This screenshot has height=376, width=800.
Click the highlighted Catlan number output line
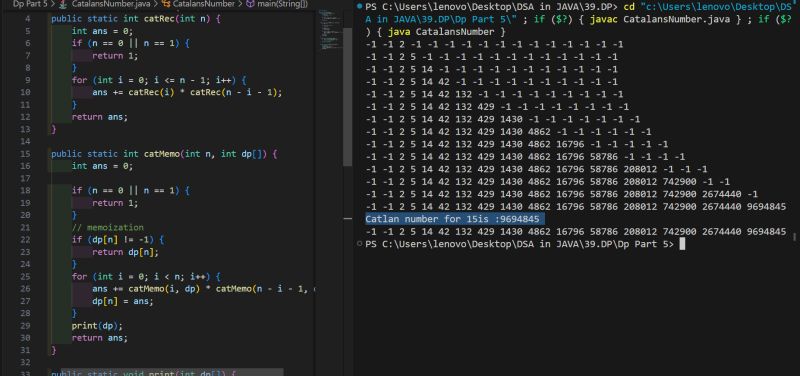[455, 219]
